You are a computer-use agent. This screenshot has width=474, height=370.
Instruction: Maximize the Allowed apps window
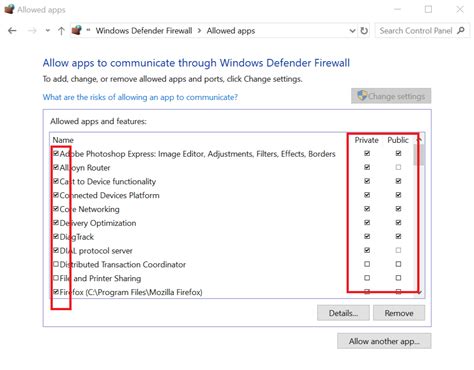(x=428, y=9)
